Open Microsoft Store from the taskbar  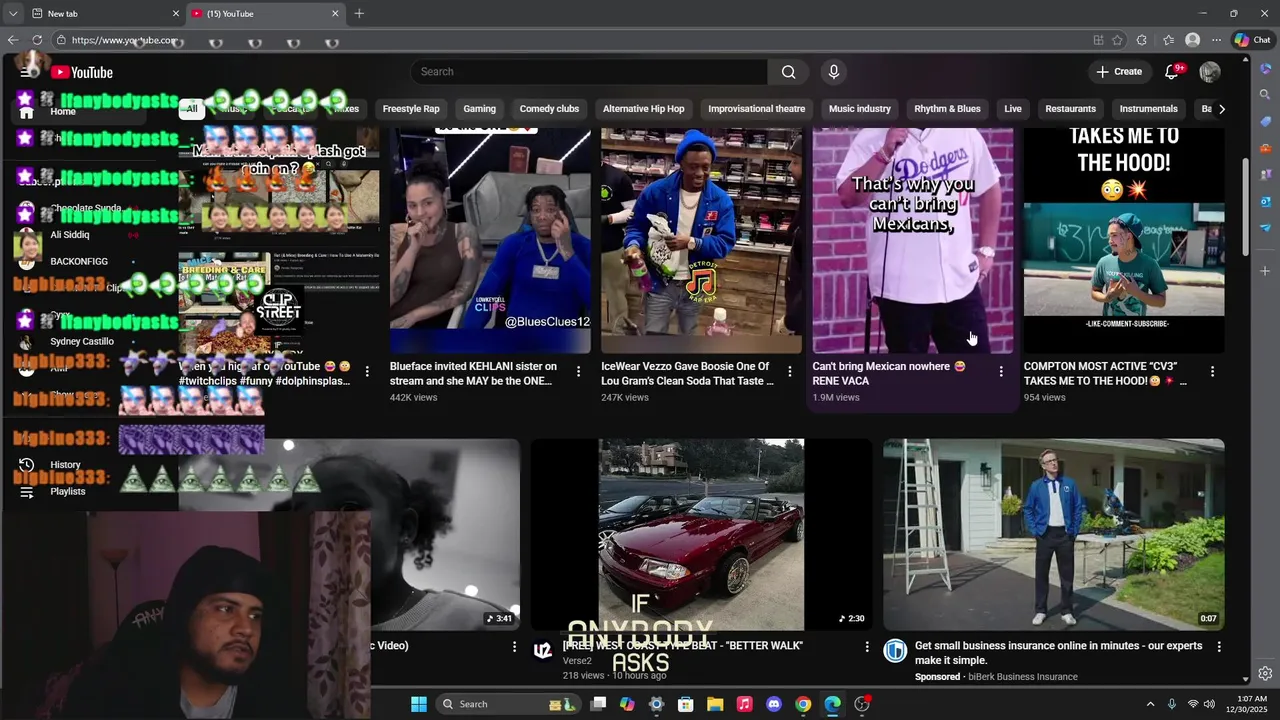(x=686, y=704)
